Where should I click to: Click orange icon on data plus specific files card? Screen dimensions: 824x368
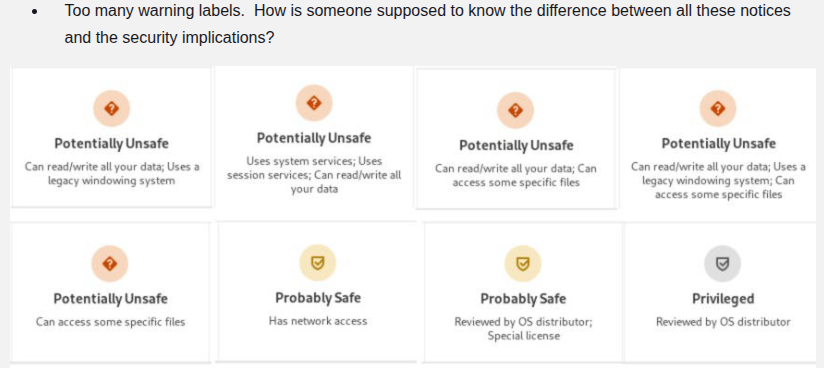click(516, 110)
